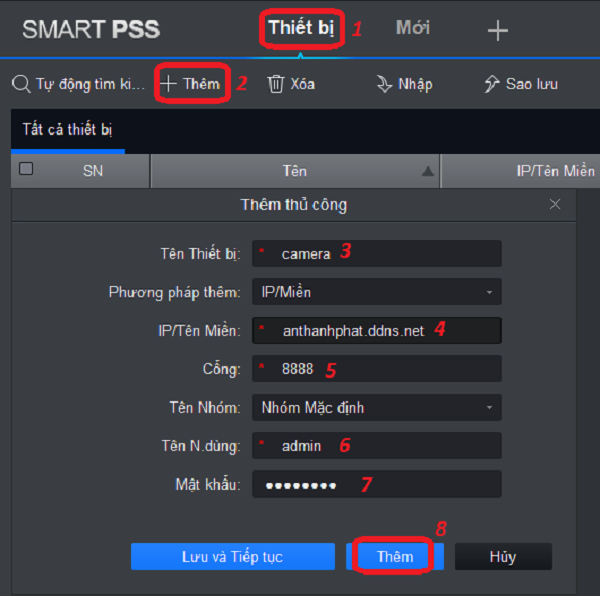Click the Cổng port field
The height and width of the screenshot is (596, 600).
pos(377,368)
